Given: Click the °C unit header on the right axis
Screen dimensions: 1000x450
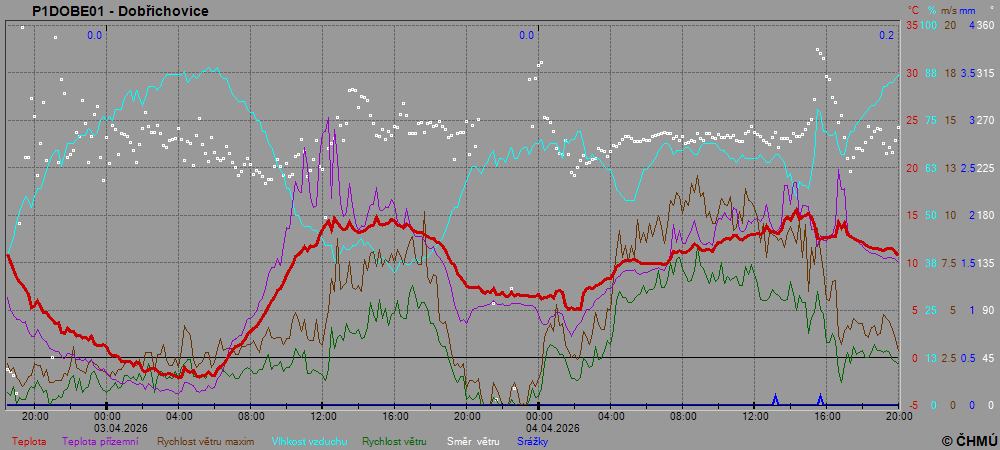Looking at the screenshot, I should (x=913, y=10).
